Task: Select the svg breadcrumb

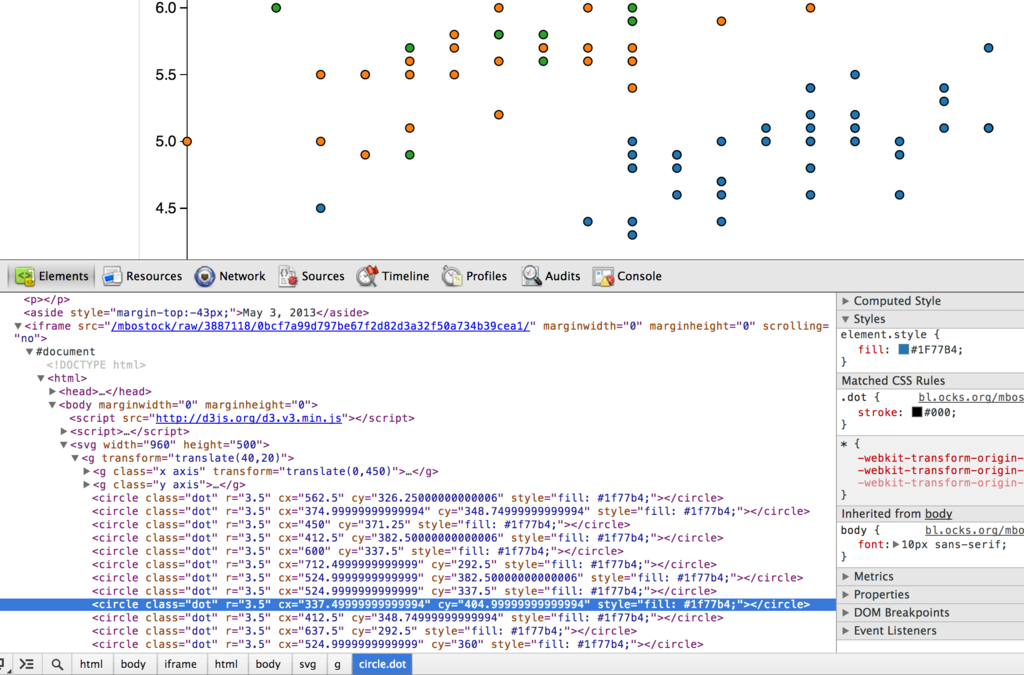Action: pyautogui.click(x=308, y=664)
